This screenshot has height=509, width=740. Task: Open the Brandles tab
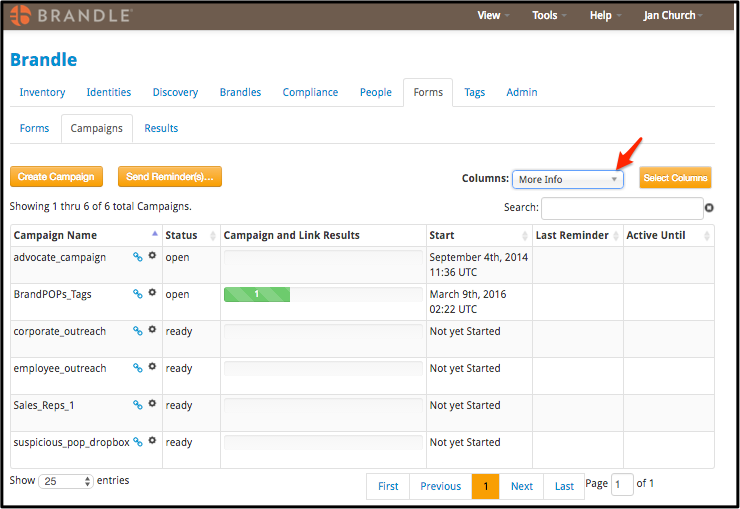[x=240, y=92]
